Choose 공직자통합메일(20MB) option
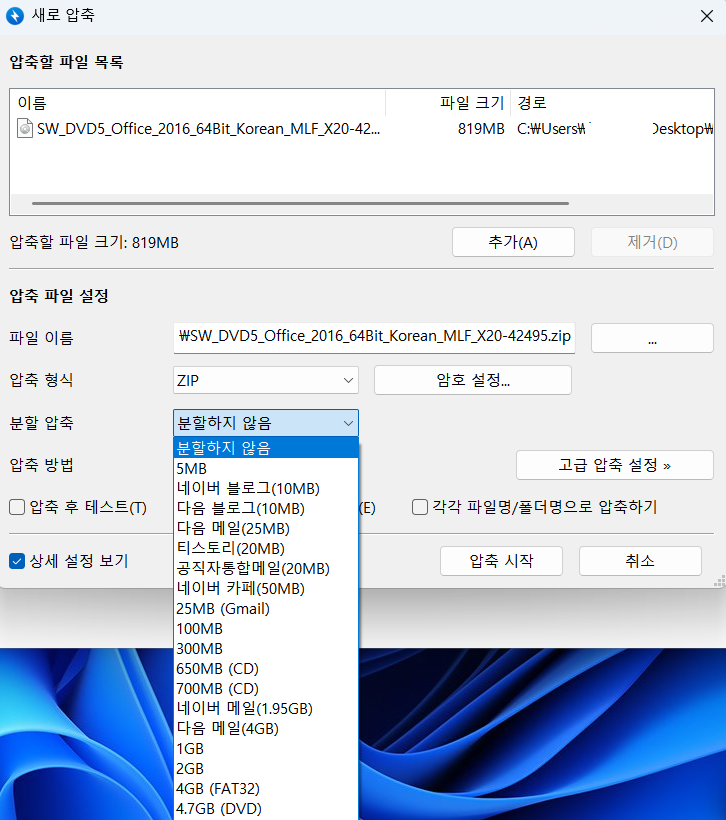This screenshot has width=726, height=820. pyautogui.click(x=266, y=568)
